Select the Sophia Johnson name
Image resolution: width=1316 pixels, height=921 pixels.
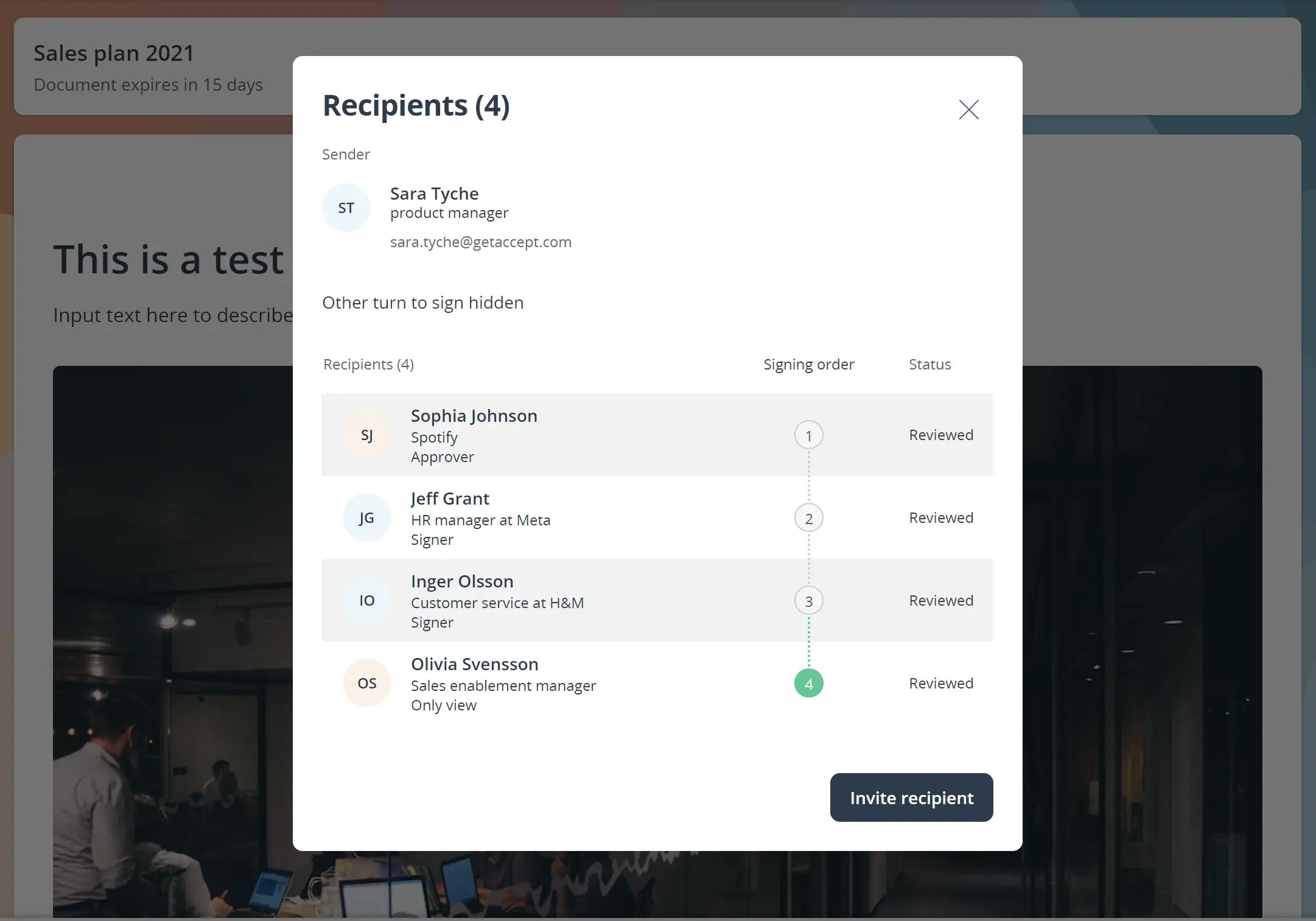tap(474, 416)
